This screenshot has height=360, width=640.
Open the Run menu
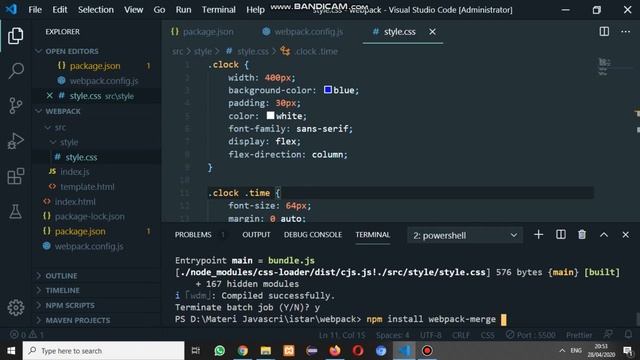tap(183, 9)
